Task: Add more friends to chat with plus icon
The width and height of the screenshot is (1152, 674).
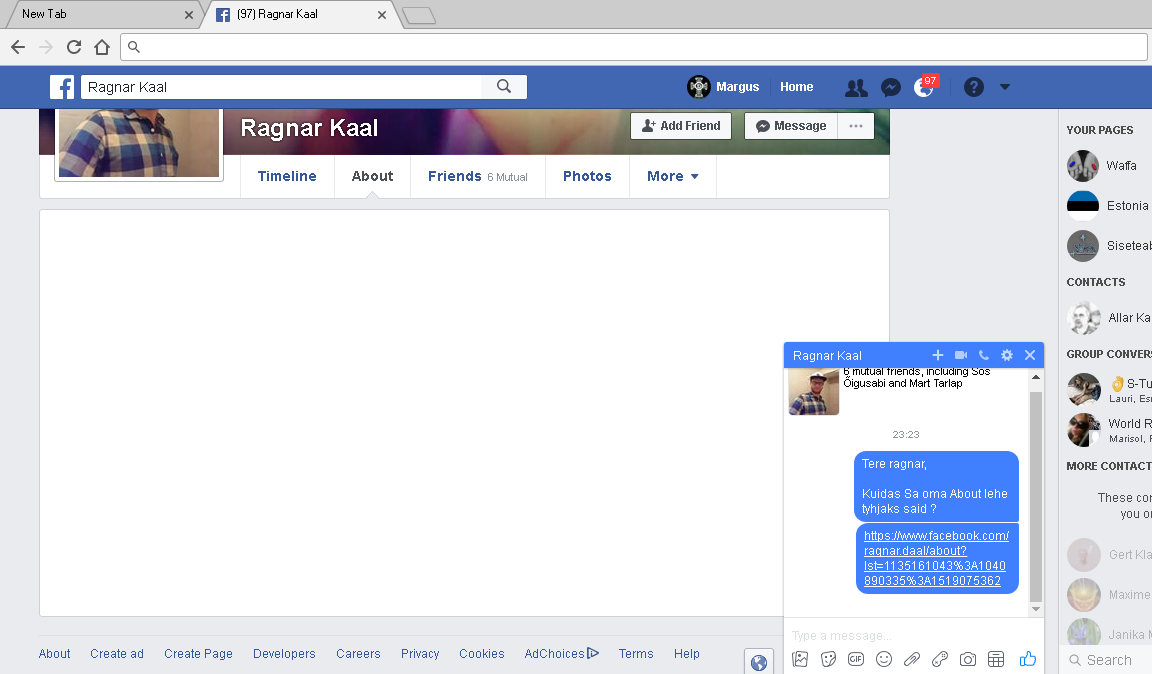Action: point(938,355)
